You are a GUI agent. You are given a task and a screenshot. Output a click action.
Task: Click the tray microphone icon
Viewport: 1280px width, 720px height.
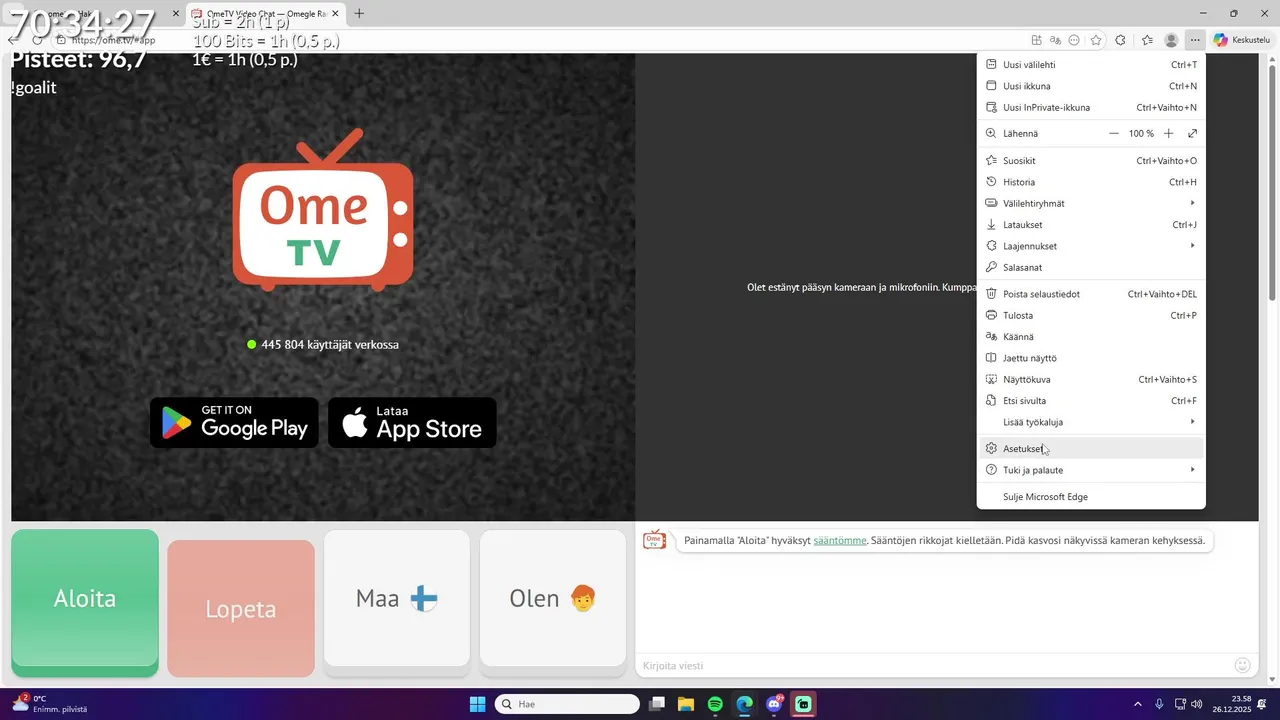pyautogui.click(x=1159, y=704)
